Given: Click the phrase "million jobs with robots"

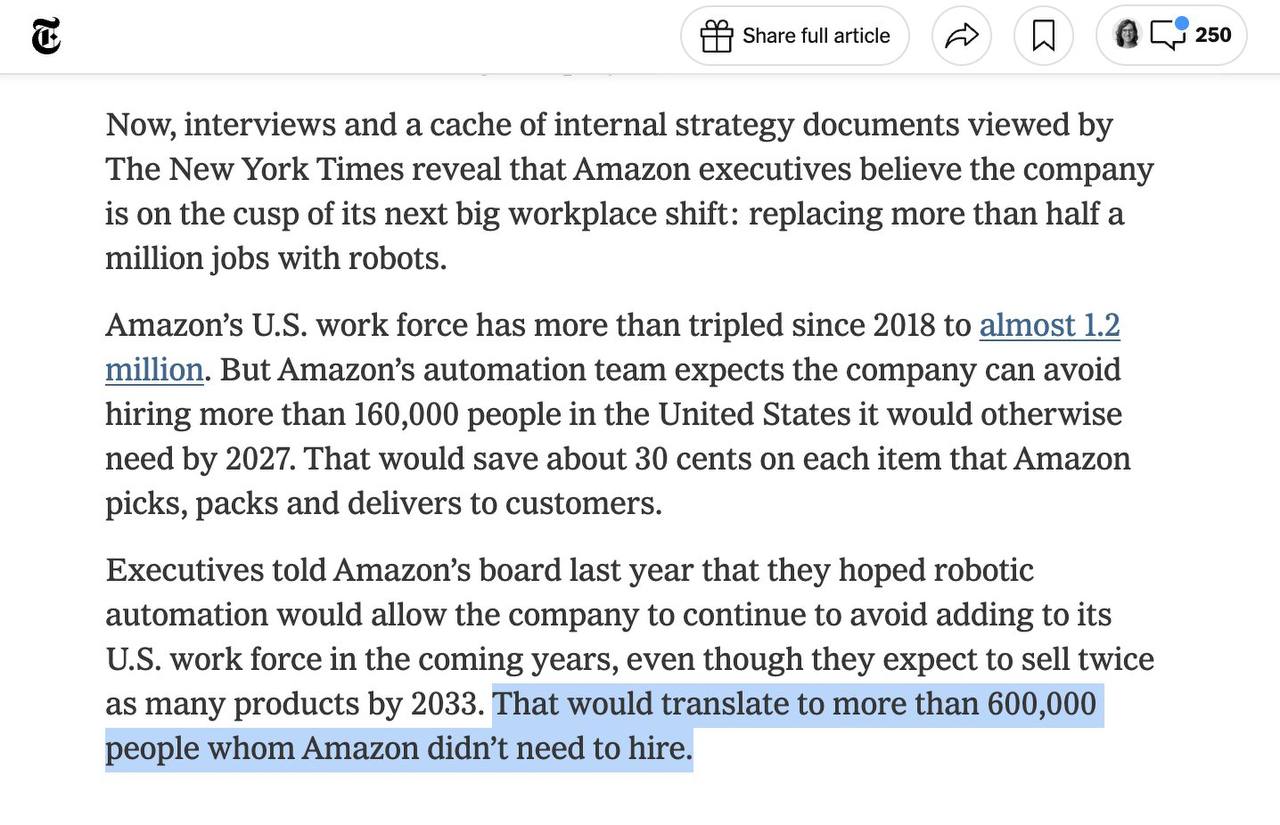Looking at the screenshot, I should point(275,259).
